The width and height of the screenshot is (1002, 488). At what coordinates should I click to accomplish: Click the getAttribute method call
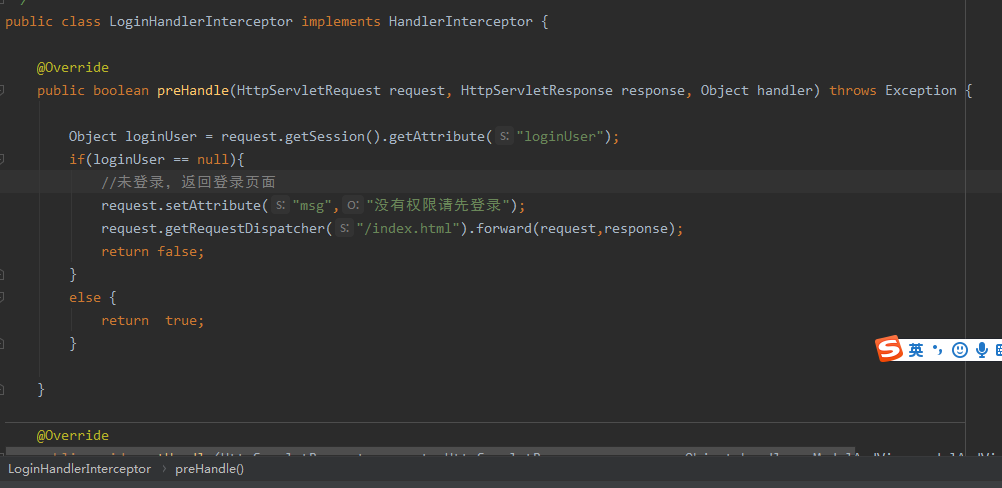437,137
